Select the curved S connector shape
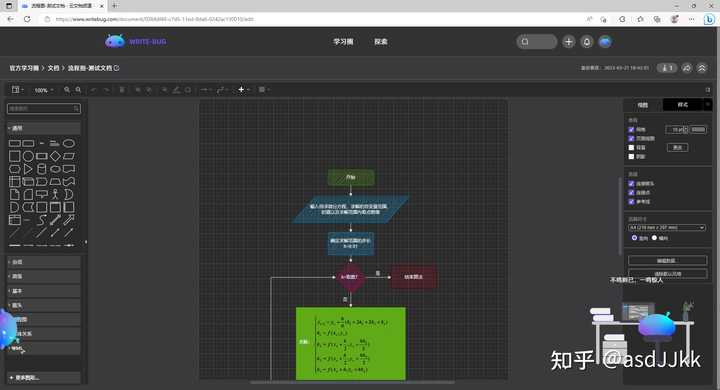The width and height of the screenshot is (720, 390). pos(42,220)
